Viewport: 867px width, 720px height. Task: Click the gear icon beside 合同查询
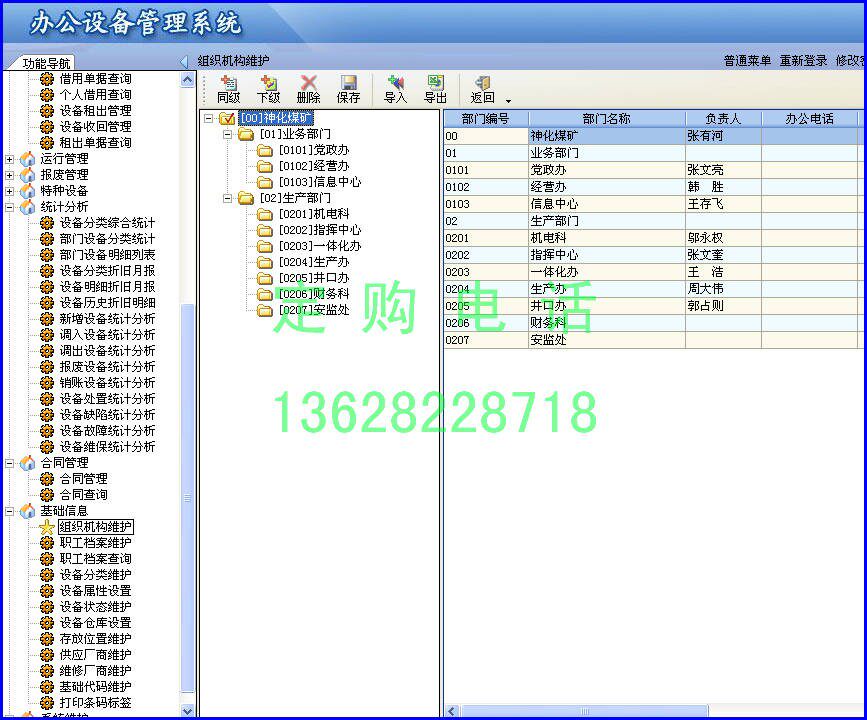[47, 495]
